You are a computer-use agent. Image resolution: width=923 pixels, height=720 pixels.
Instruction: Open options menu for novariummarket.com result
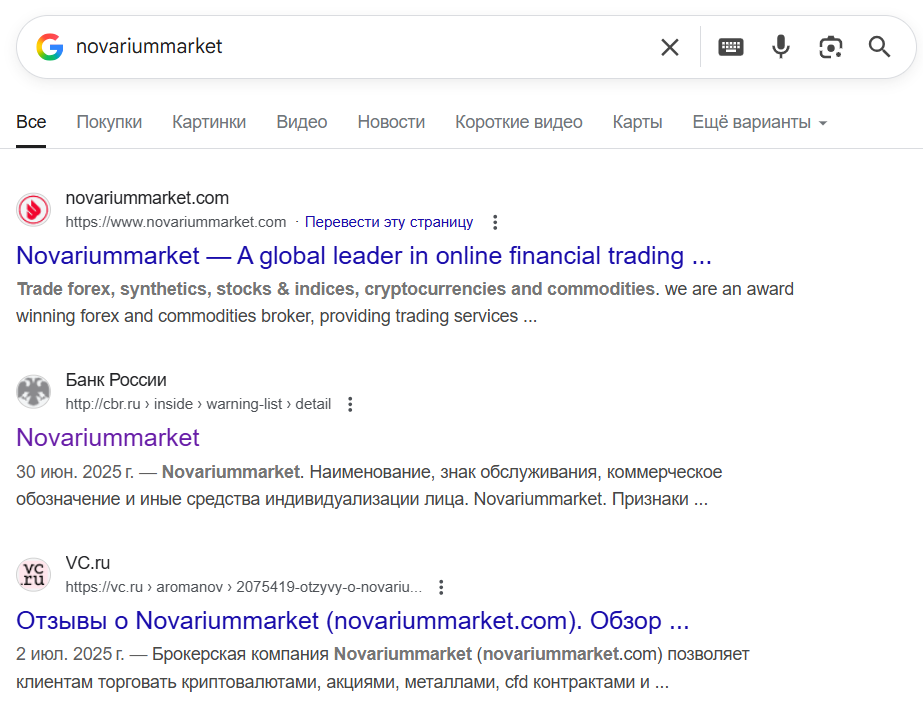(494, 222)
